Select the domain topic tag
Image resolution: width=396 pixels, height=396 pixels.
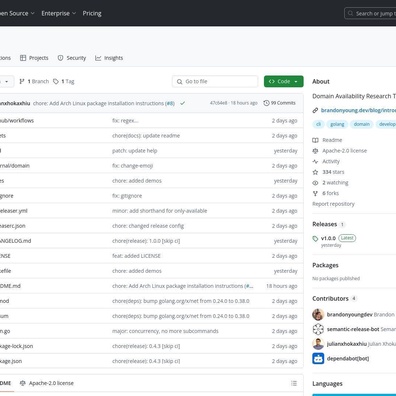(x=362, y=124)
